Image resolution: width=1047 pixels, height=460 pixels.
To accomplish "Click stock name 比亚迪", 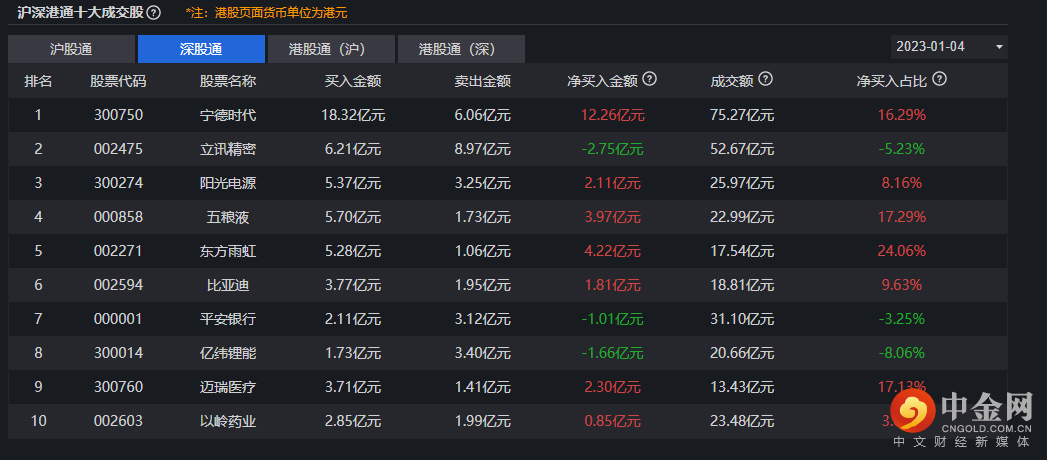I will (228, 285).
